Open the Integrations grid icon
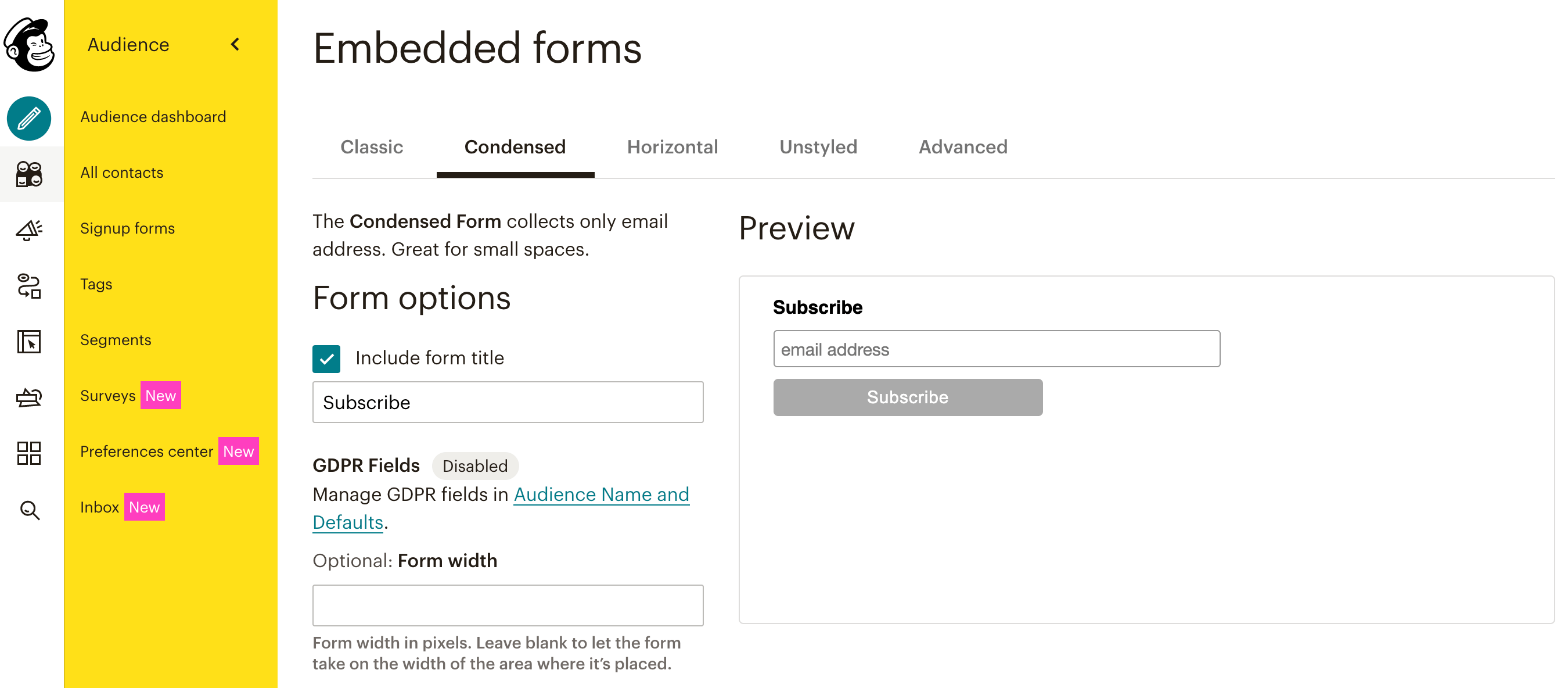Viewport: 1568px width, 688px height. point(29,453)
